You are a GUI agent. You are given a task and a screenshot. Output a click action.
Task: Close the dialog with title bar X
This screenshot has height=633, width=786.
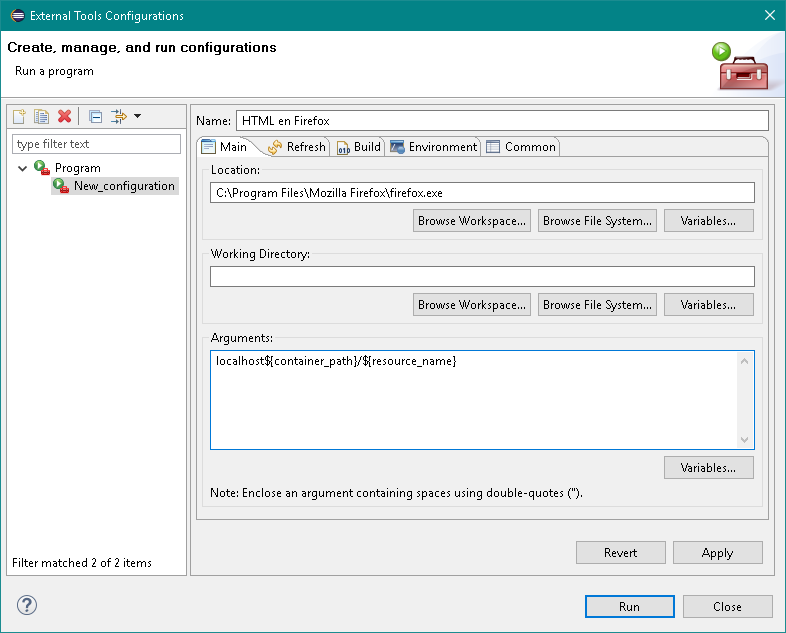(x=770, y=16)
